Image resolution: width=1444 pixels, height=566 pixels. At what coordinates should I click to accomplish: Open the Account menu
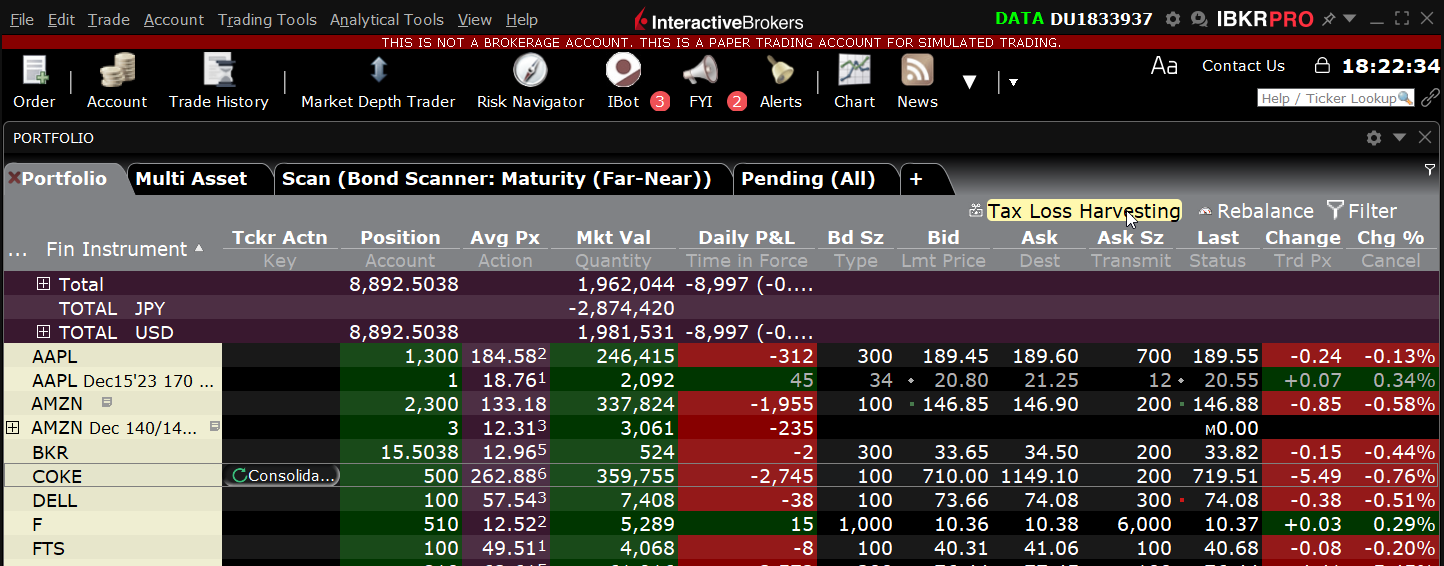click(174, 20)
